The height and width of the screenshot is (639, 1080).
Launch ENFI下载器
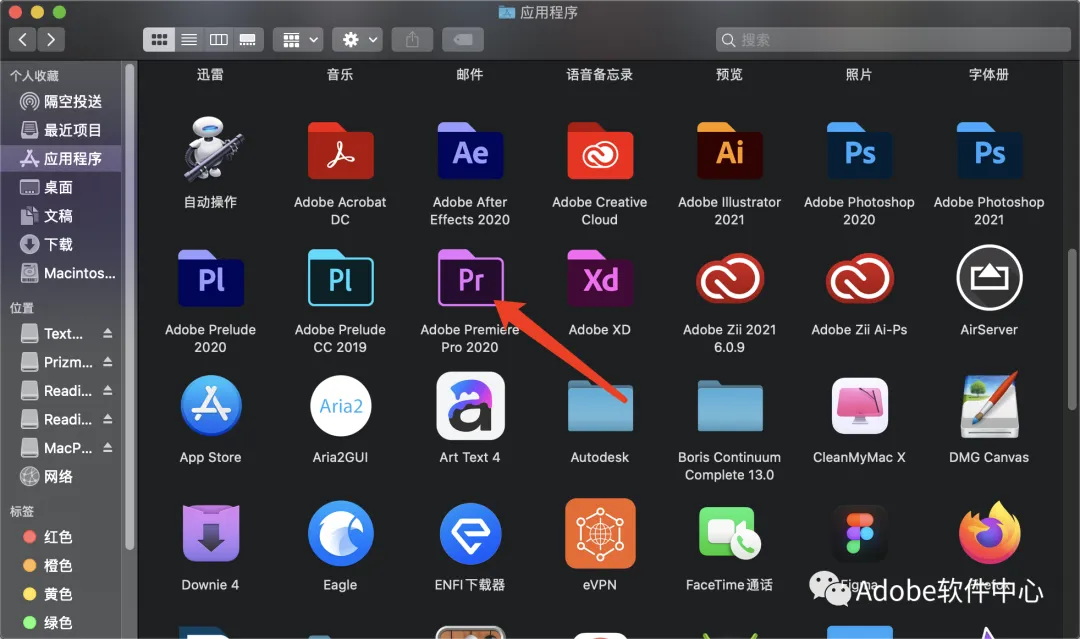[x=470, y=533]
